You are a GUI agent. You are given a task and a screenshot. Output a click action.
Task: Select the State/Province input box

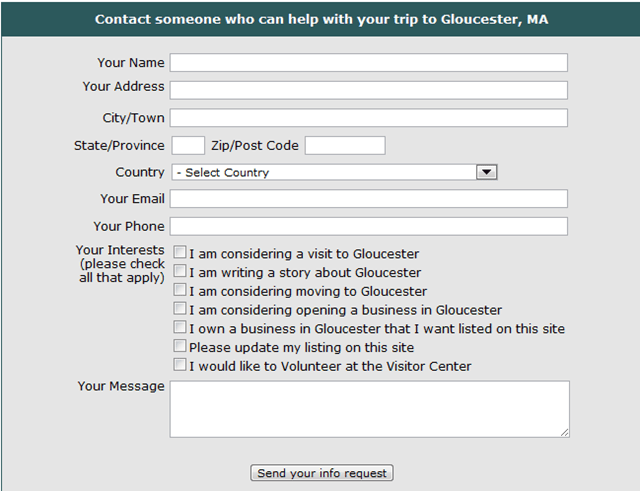click(188, 146)
